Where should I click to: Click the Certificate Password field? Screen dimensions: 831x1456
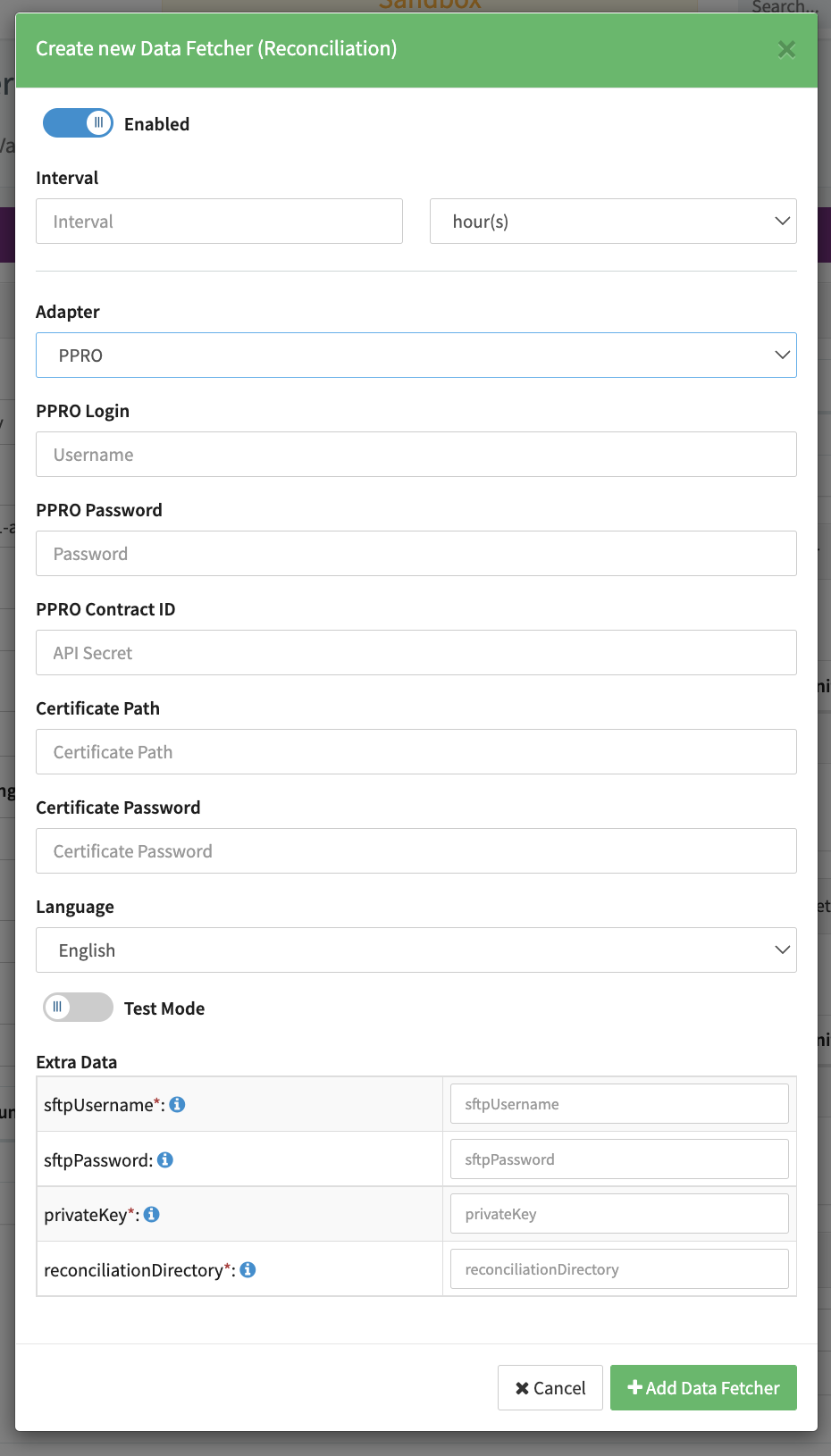tap(416, 851)
